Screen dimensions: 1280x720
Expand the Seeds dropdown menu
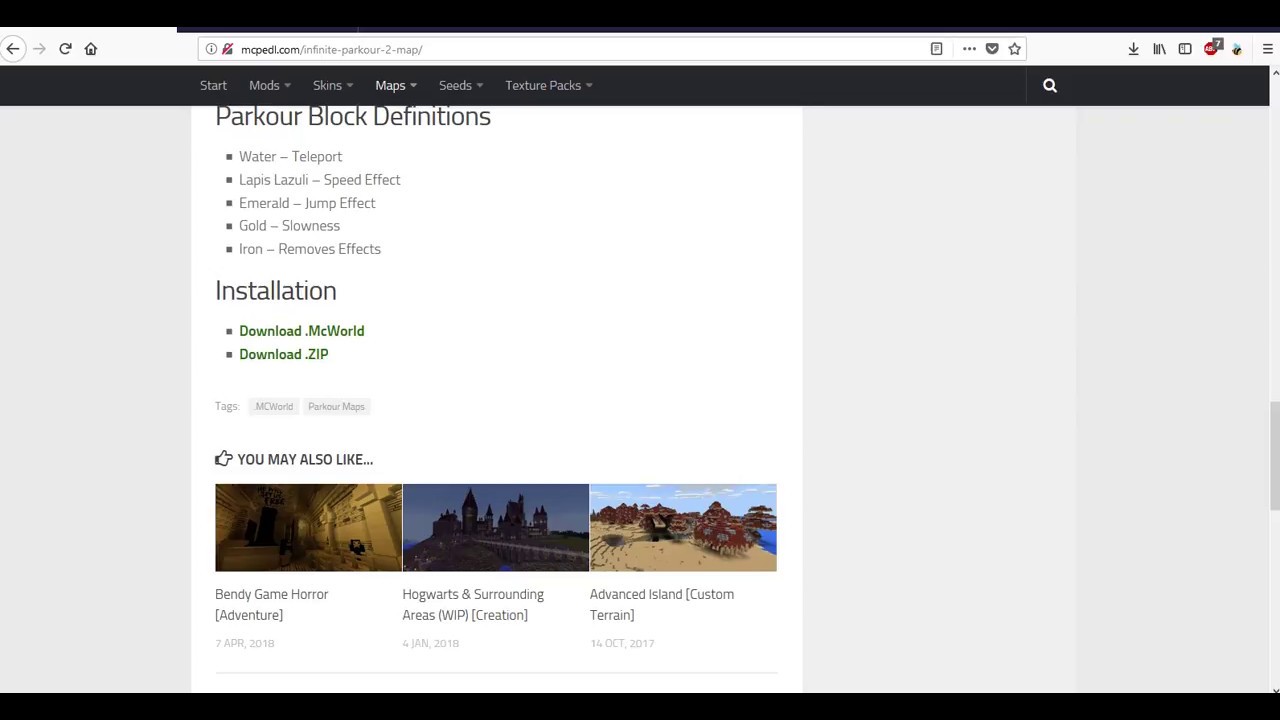pos(461,86)
